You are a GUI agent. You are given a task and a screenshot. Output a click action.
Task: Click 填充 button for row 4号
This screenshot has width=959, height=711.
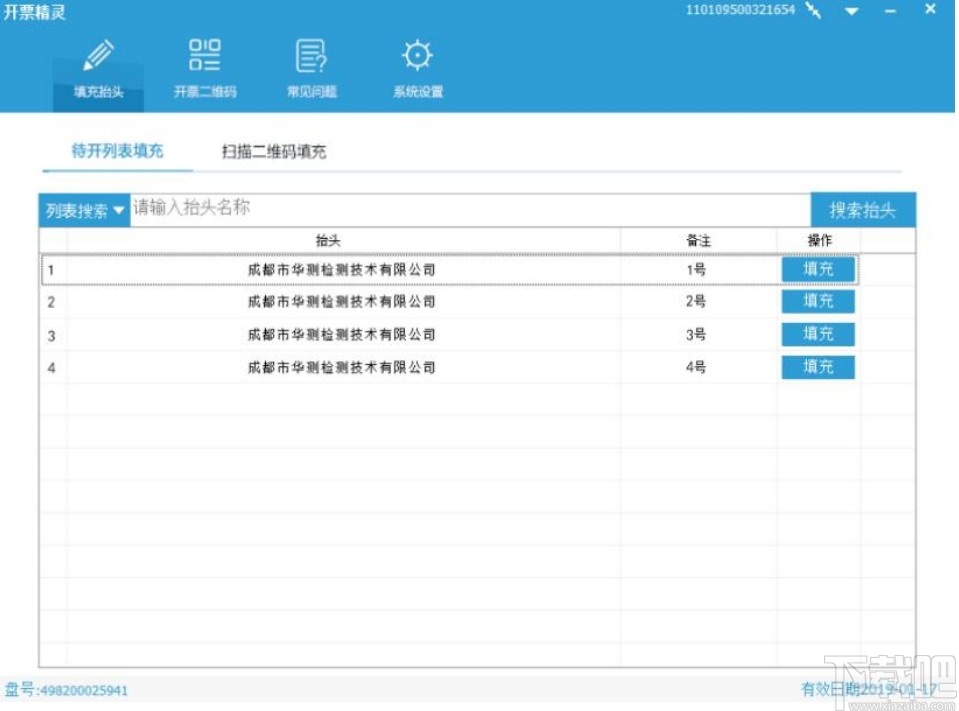tap(818, 367)
